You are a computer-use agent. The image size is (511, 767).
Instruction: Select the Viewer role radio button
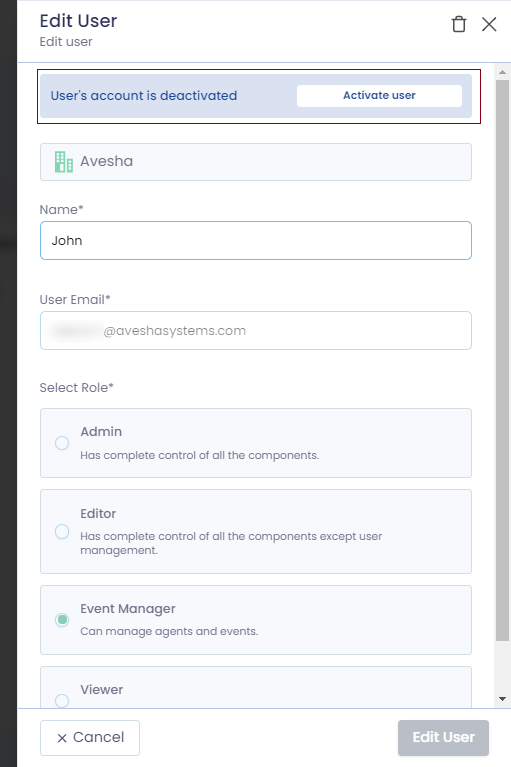coord(62,701)
